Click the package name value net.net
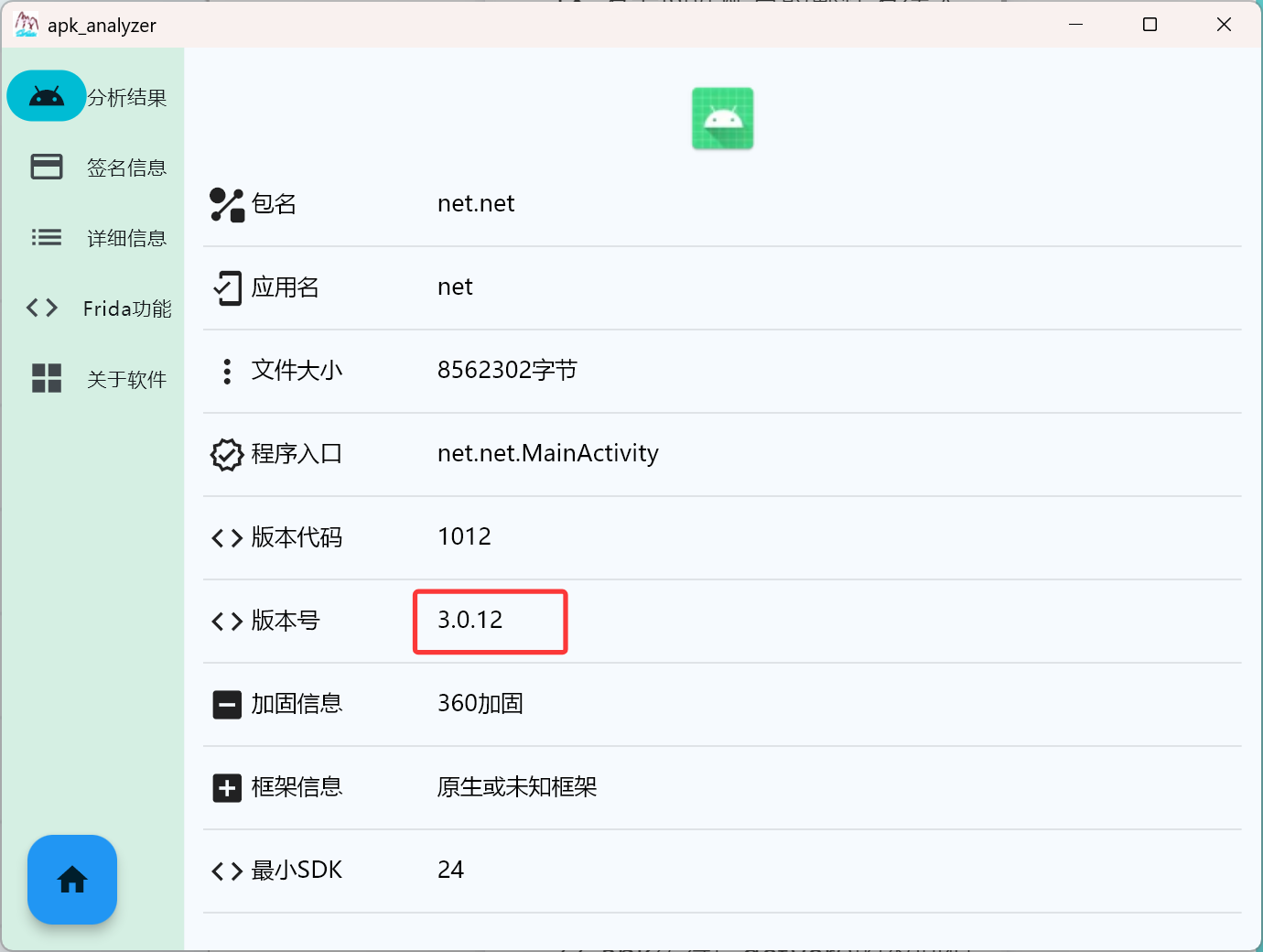This screenshot has height=952, width=1263. pos(476,203)
